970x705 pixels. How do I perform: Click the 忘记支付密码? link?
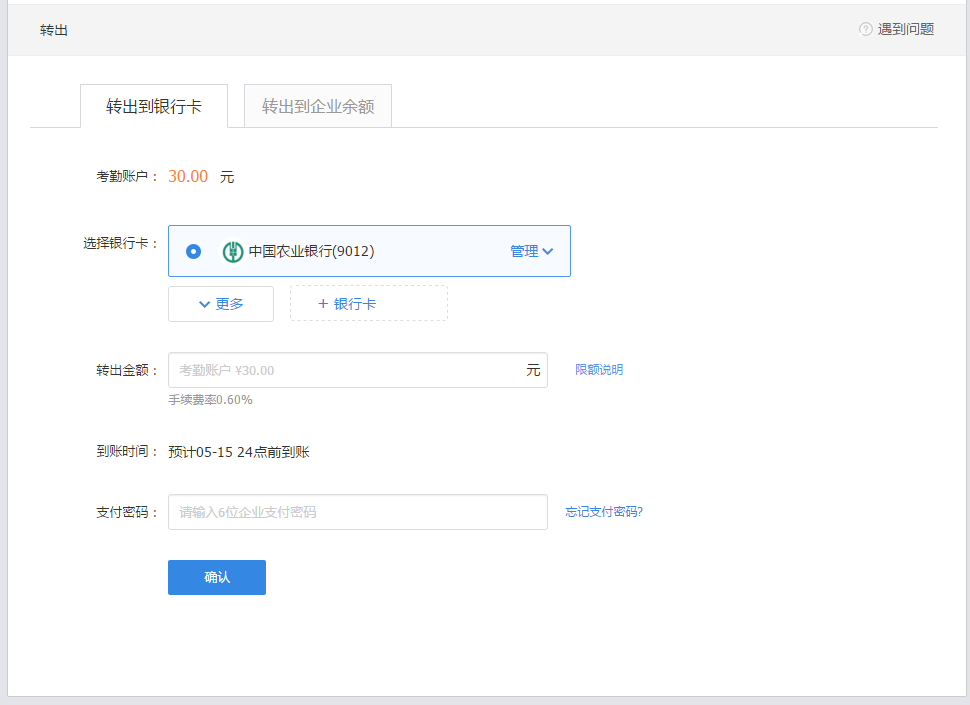[x=604, y=512]
